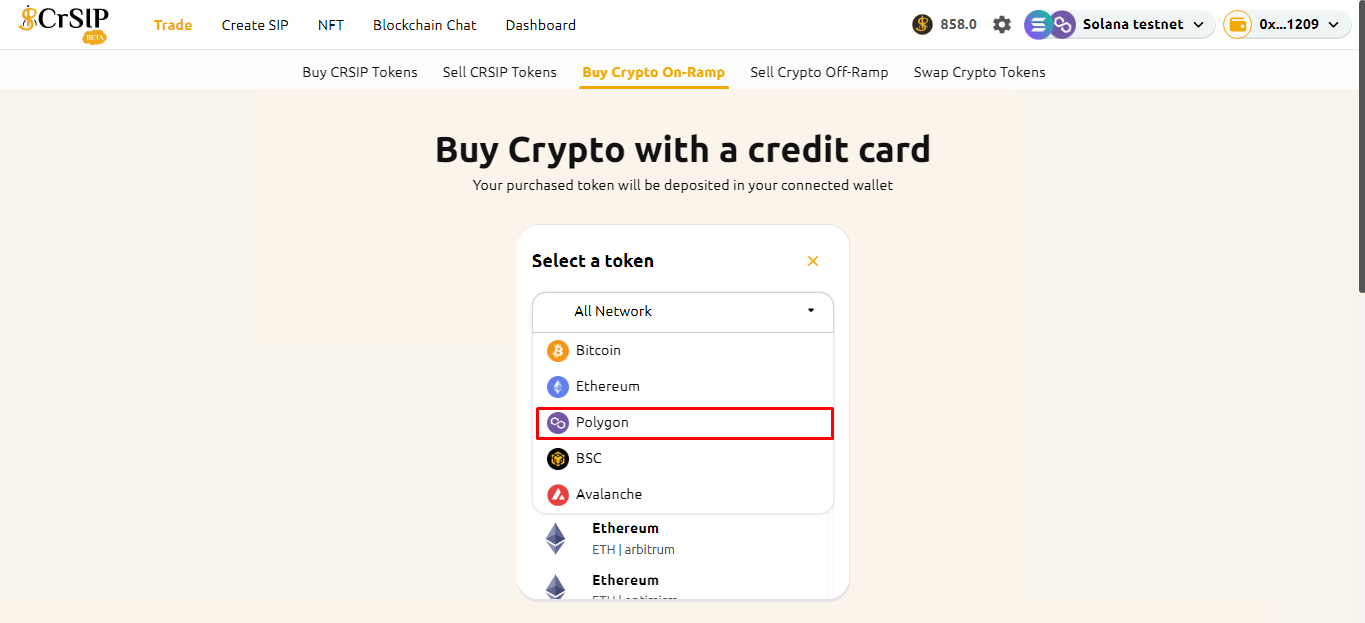1365x623 pixels.
Task: Open the Create SIP page
Action: tap(255, 25)
